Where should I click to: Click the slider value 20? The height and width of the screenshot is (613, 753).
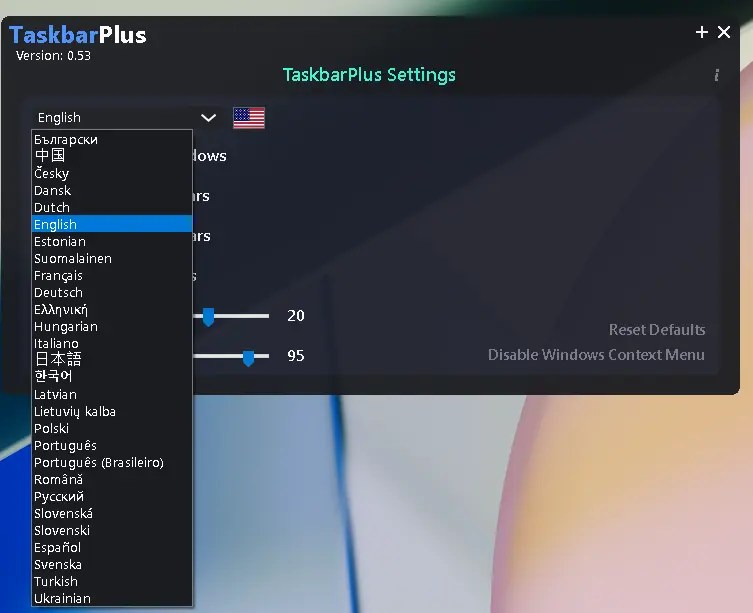point(296,316)
